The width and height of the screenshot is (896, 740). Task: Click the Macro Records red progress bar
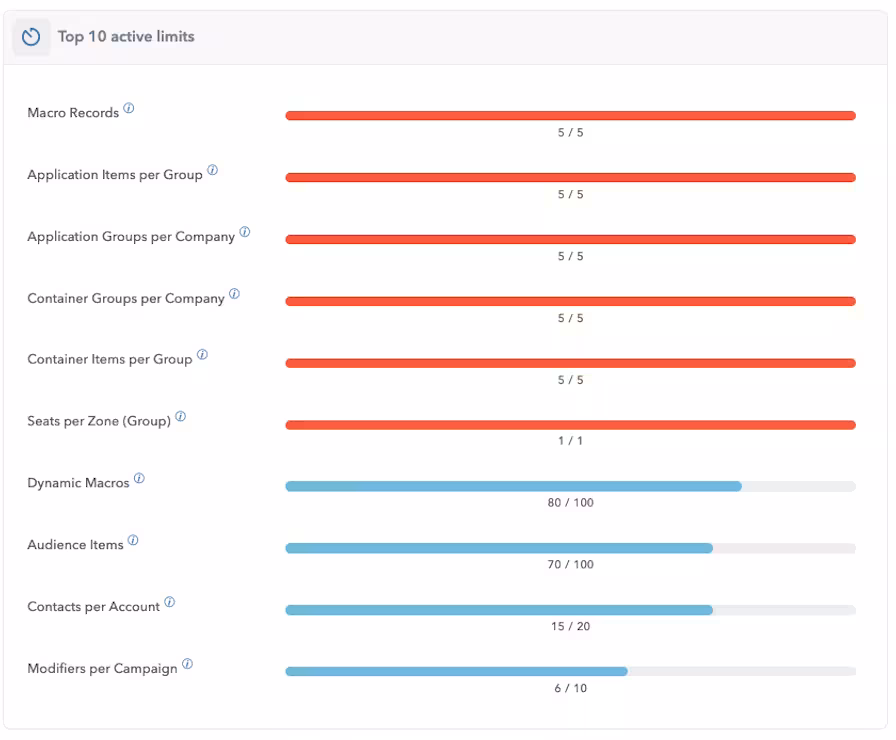click(570, 116)
